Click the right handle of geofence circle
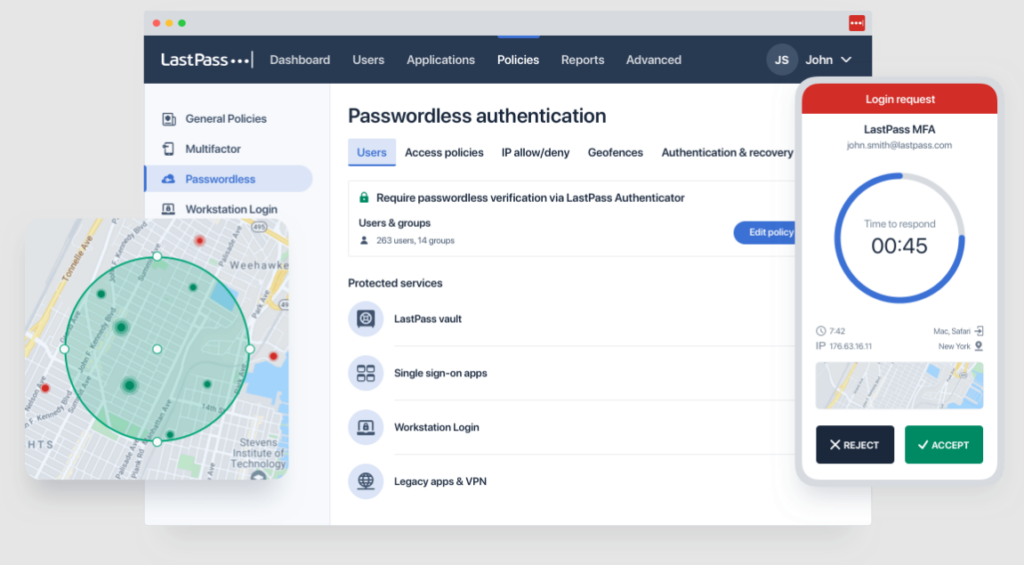Image resolution: width=1024 pixels, height=565 pixels. point(250,349)
